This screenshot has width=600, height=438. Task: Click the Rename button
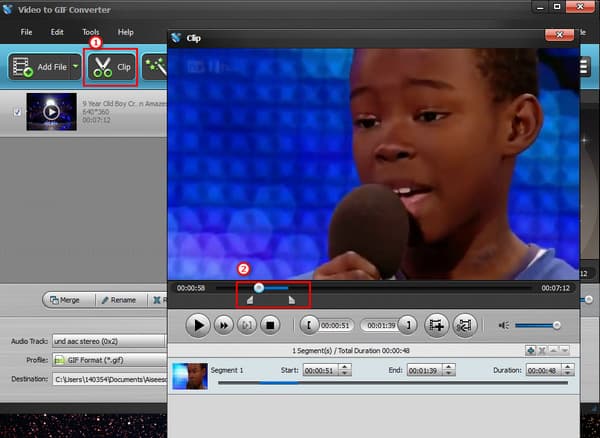click(x=121, y=300)
